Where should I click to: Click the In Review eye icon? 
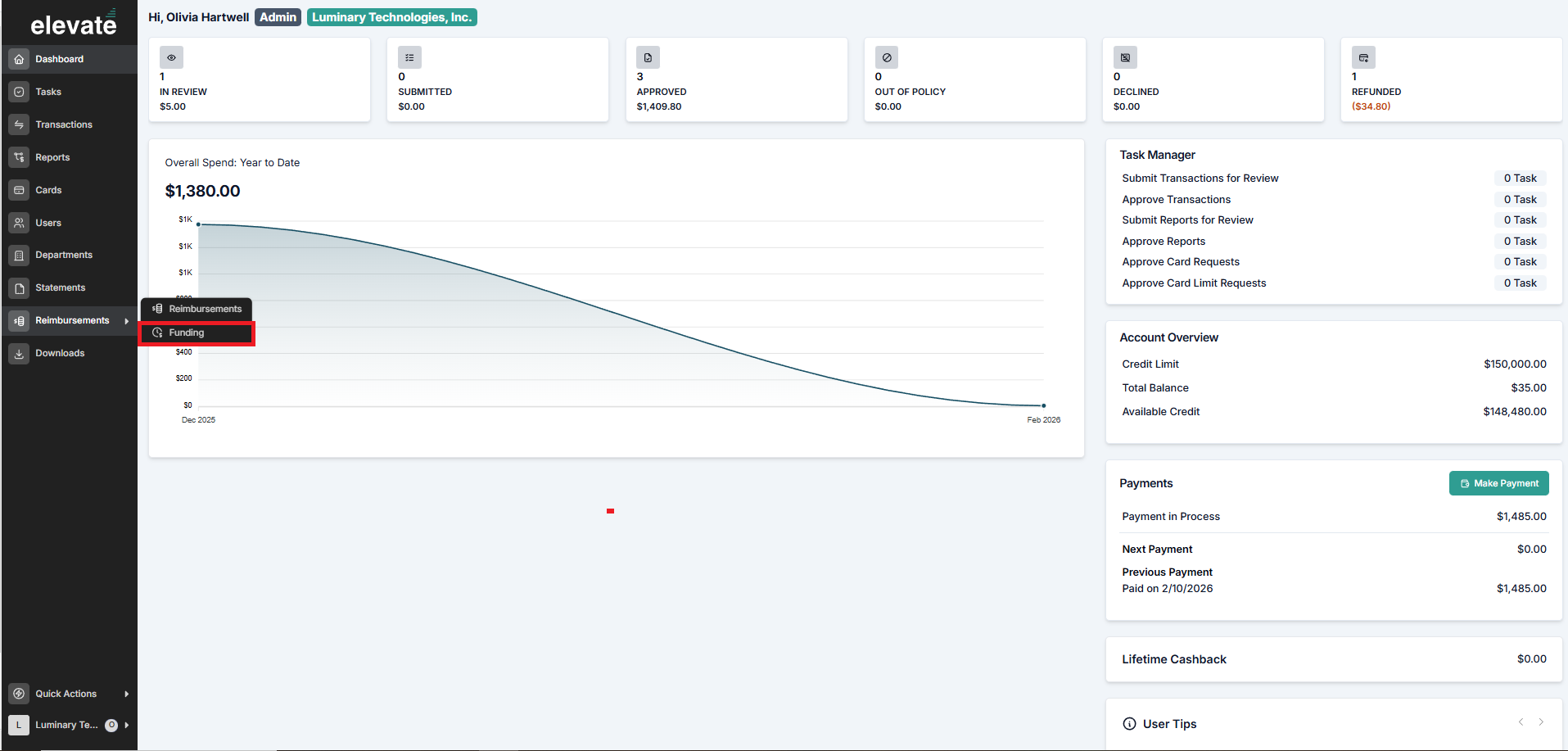tap(171, 57)
